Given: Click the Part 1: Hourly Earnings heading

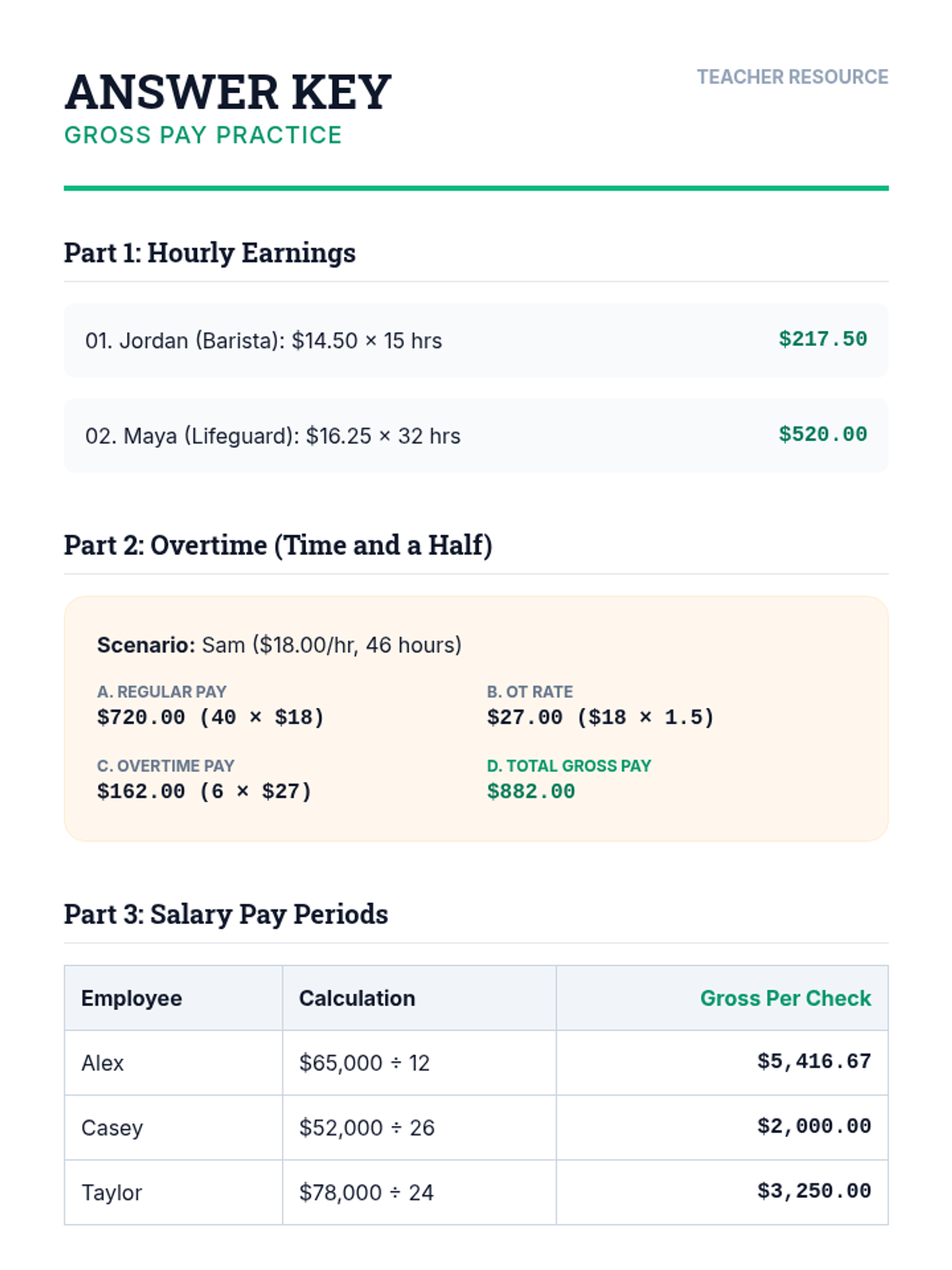Looking at the screenshot, I should click(x=209, y=252).
